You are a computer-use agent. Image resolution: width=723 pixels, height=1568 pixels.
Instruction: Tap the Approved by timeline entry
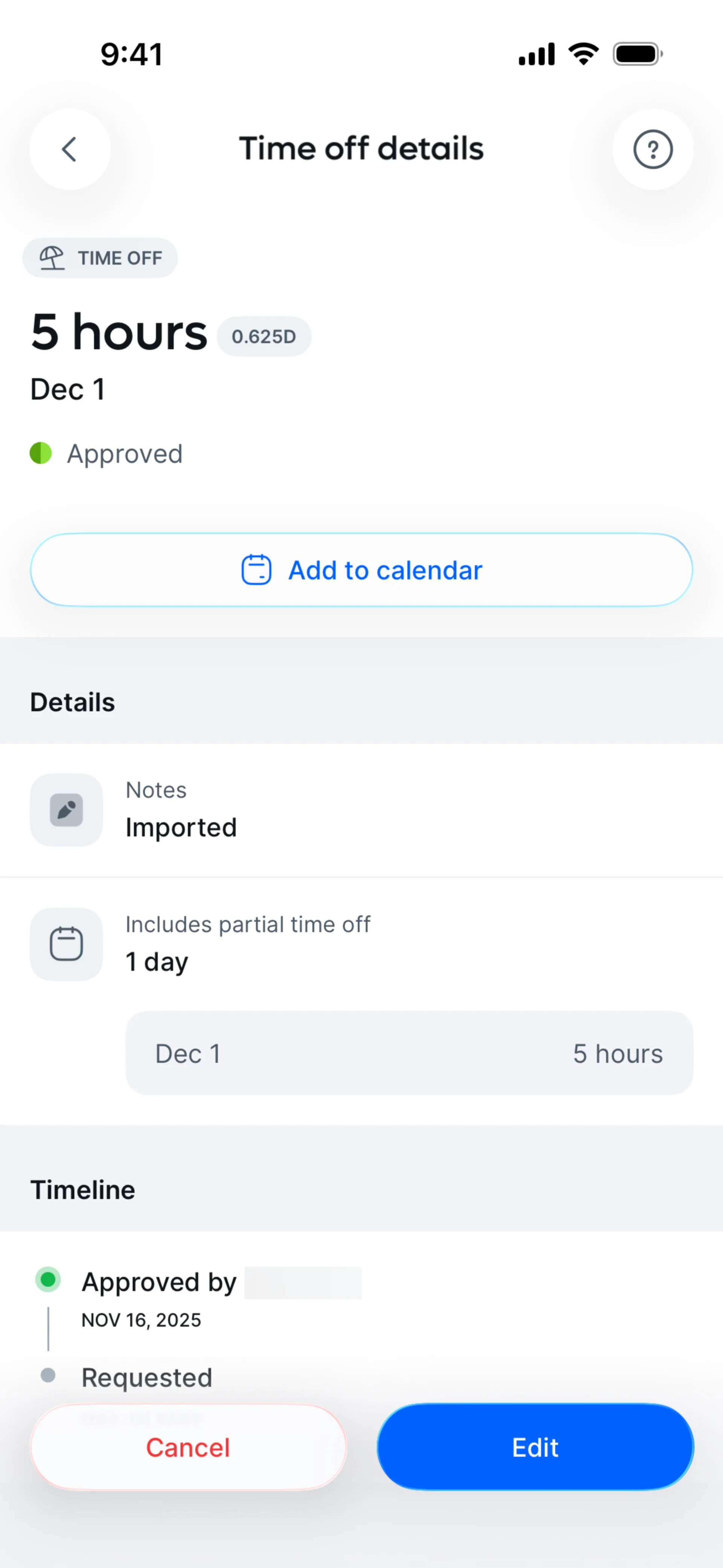coord(159,1282)
